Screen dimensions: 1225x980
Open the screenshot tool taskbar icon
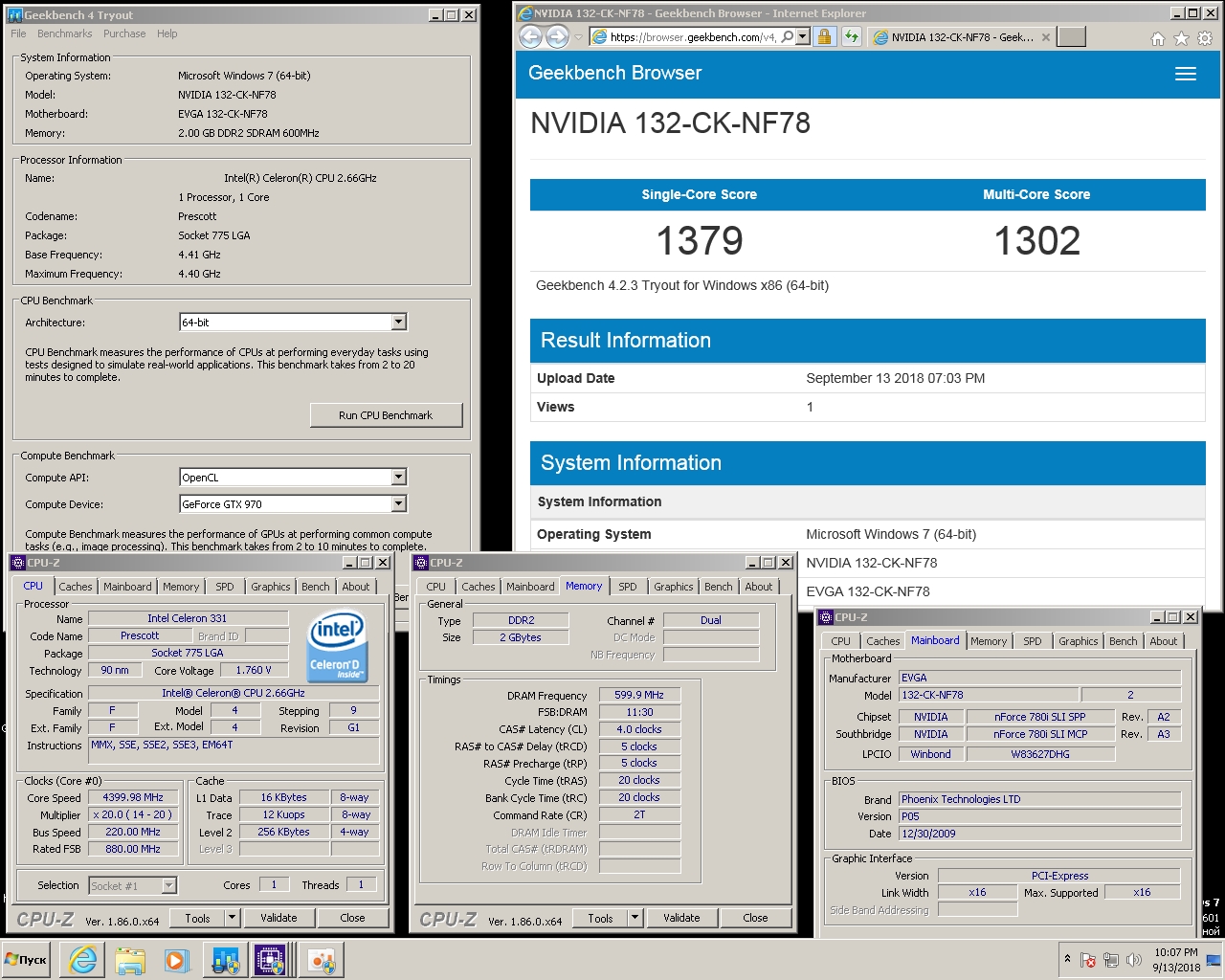coord(321,960)
